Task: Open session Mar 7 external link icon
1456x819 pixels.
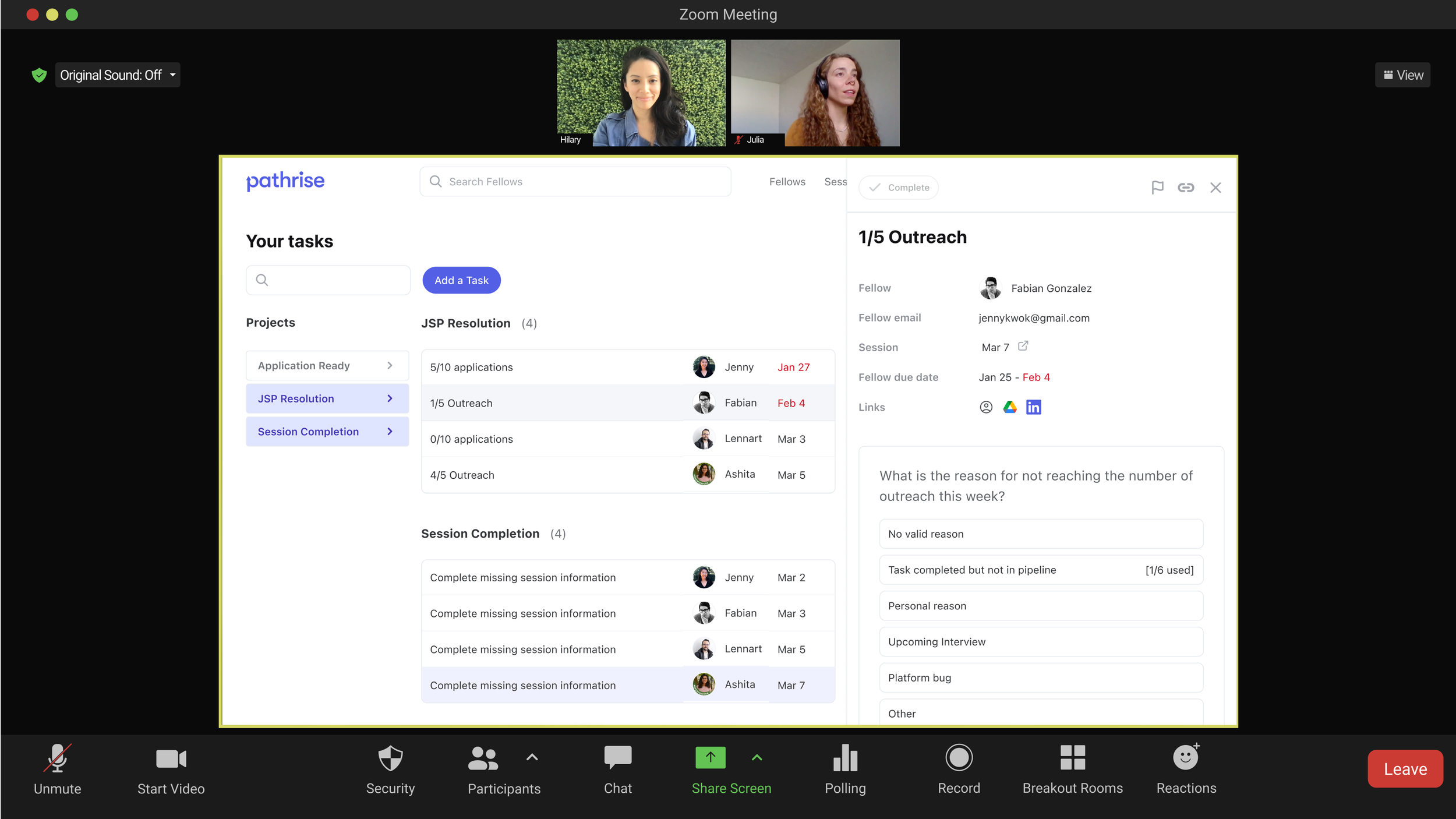Action: (1023, 346)
